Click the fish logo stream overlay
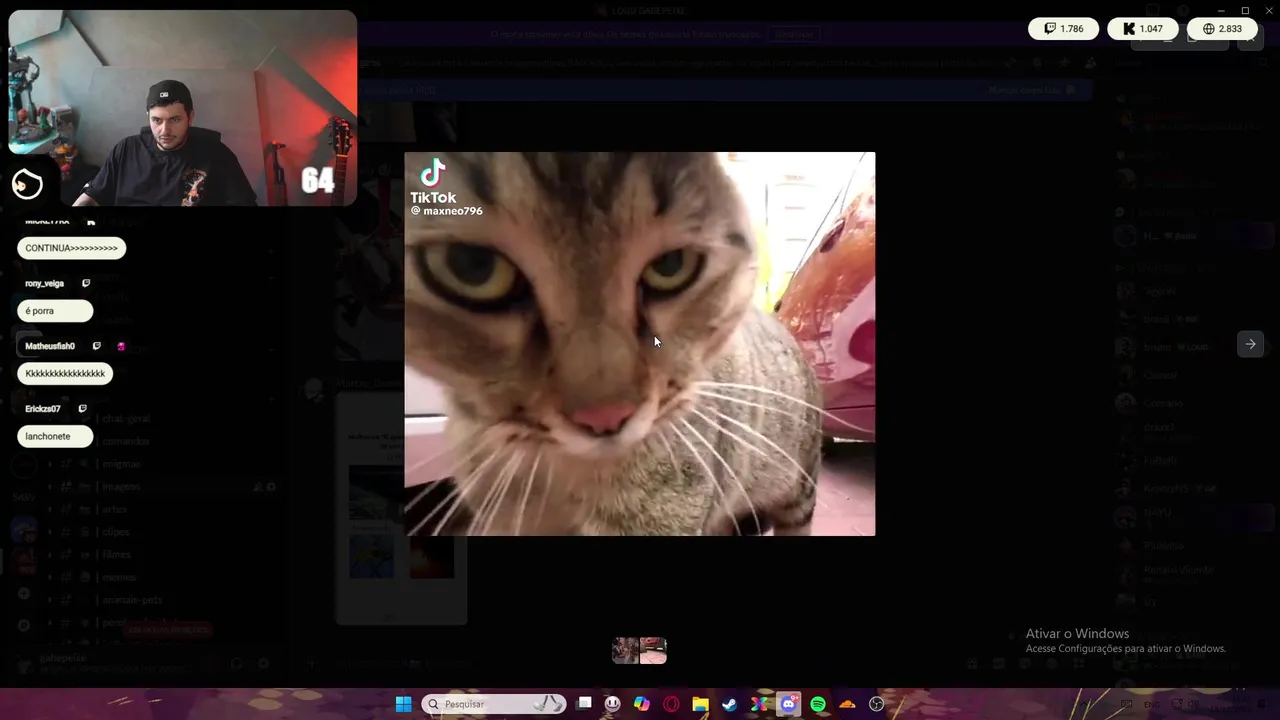The height and width of the screenshot is (720, 1280). click(x=27, y=184)
